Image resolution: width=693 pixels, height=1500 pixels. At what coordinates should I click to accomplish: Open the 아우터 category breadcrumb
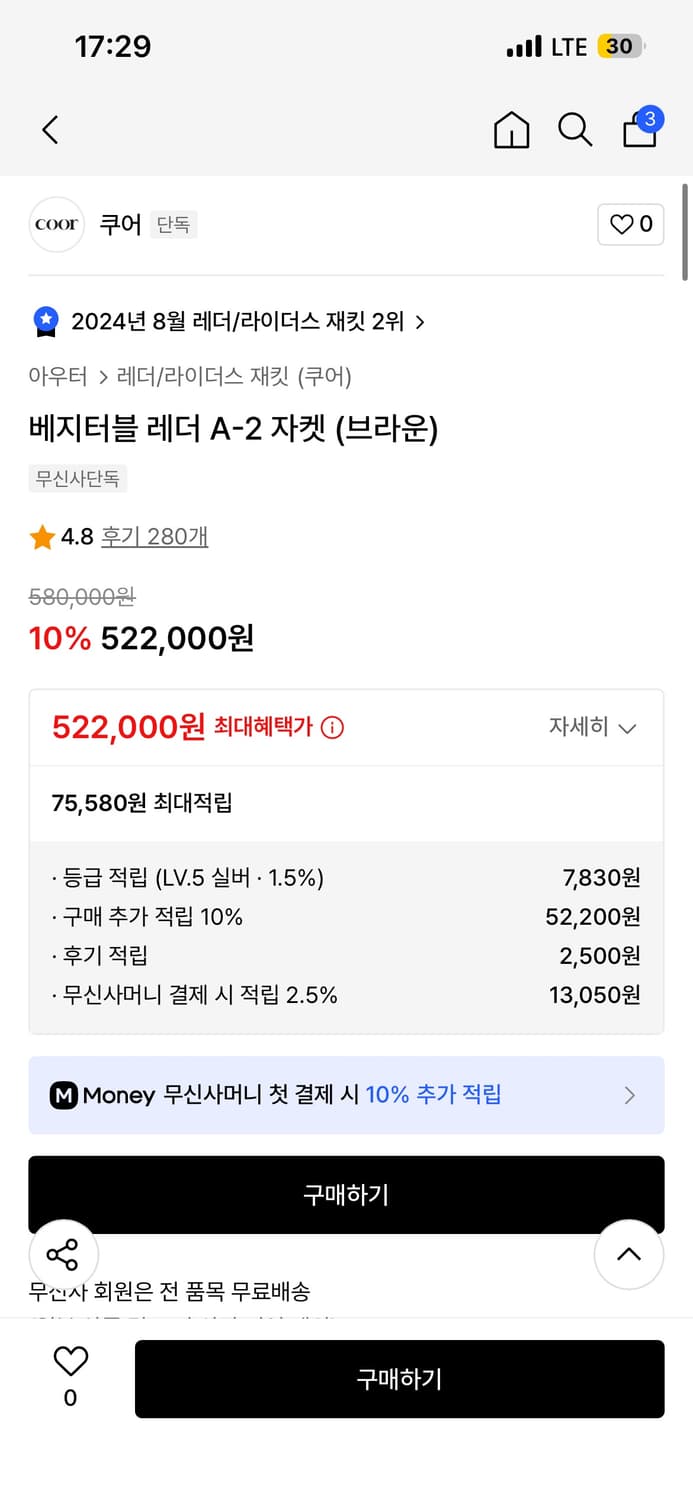tap(57, 377)
